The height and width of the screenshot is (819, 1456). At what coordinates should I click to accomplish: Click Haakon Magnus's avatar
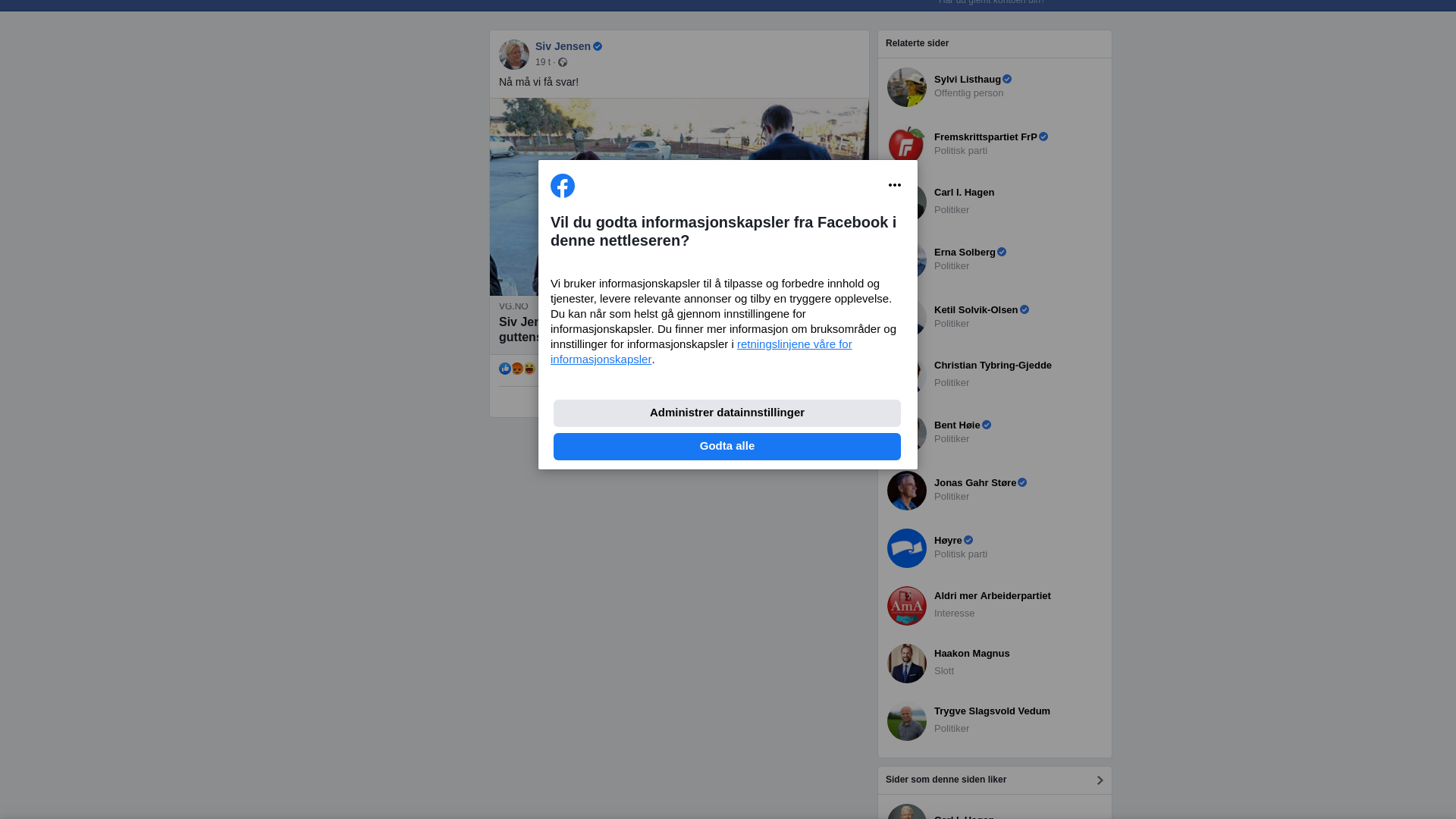tap(907, 664)
